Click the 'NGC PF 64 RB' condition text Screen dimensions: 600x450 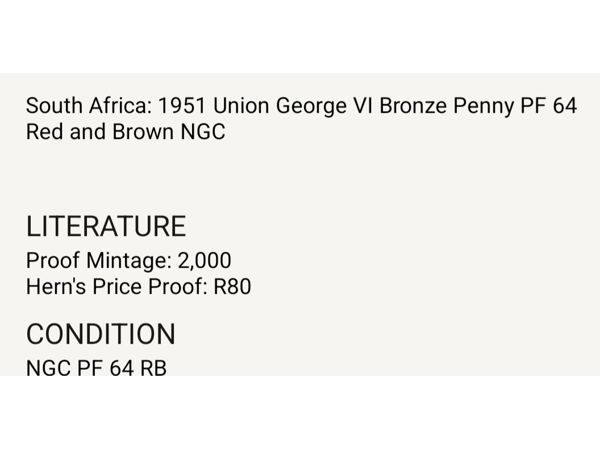pyautogui.click(x=96, y=368)
